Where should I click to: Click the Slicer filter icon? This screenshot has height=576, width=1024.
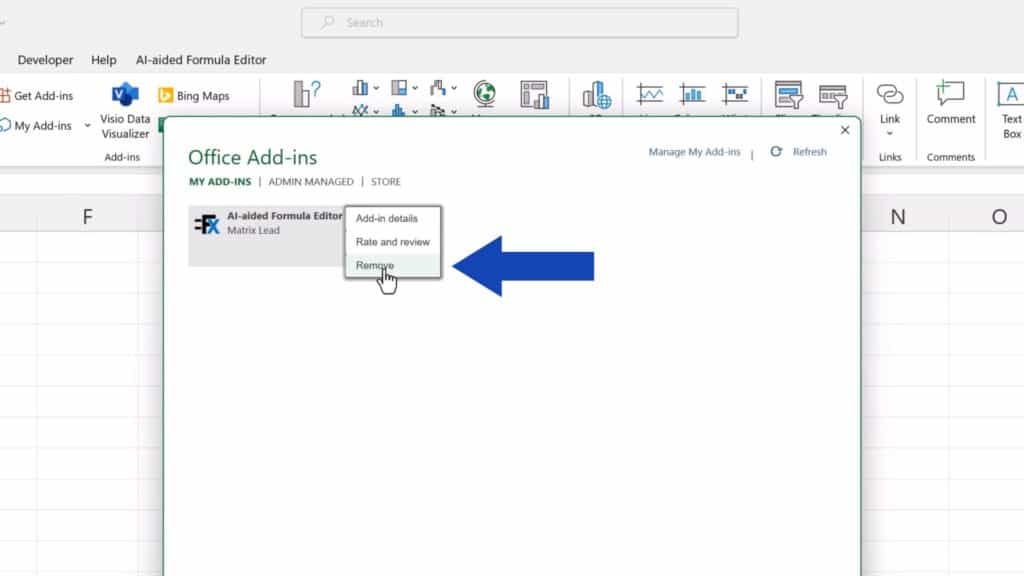788,95
